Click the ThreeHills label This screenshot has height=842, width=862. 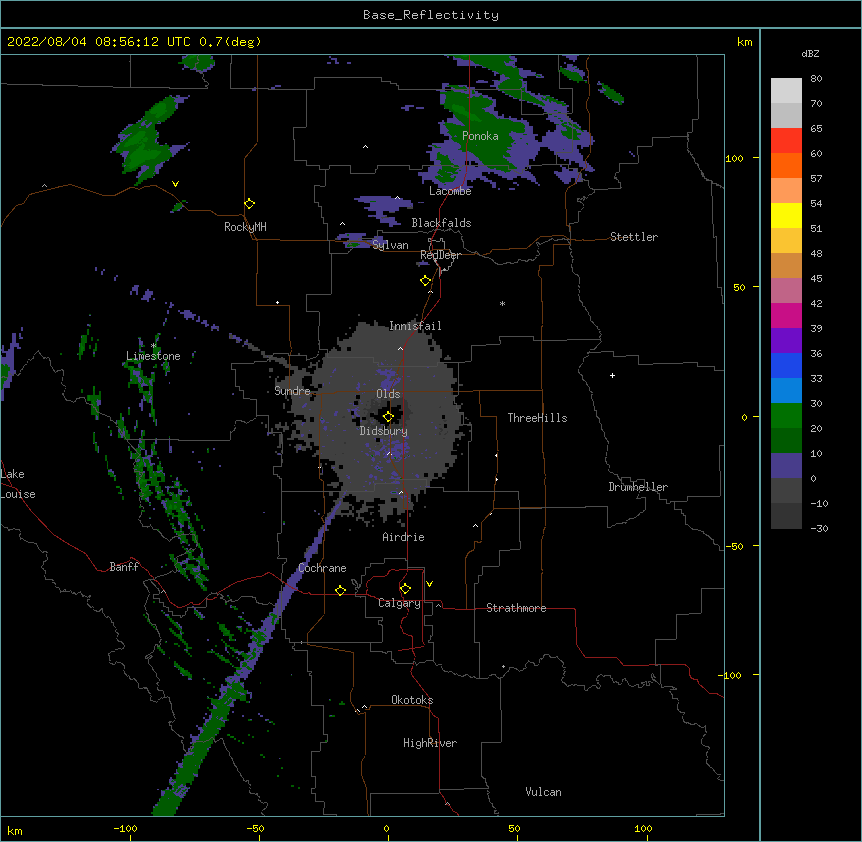(537, 418)
